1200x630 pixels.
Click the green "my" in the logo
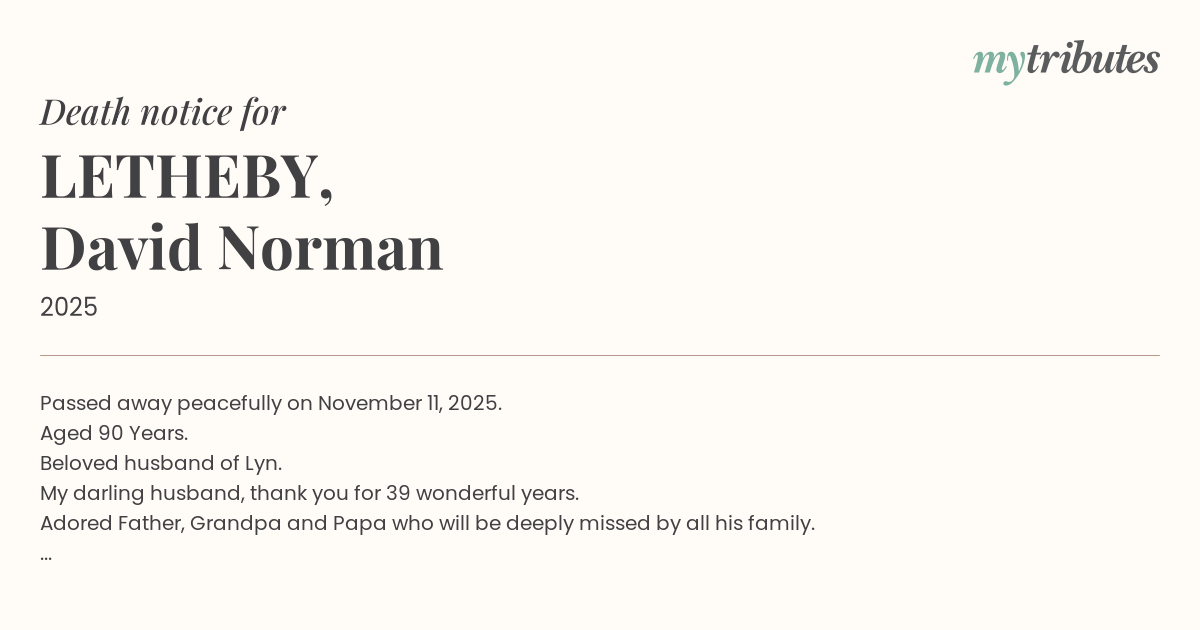click(998, 62)
